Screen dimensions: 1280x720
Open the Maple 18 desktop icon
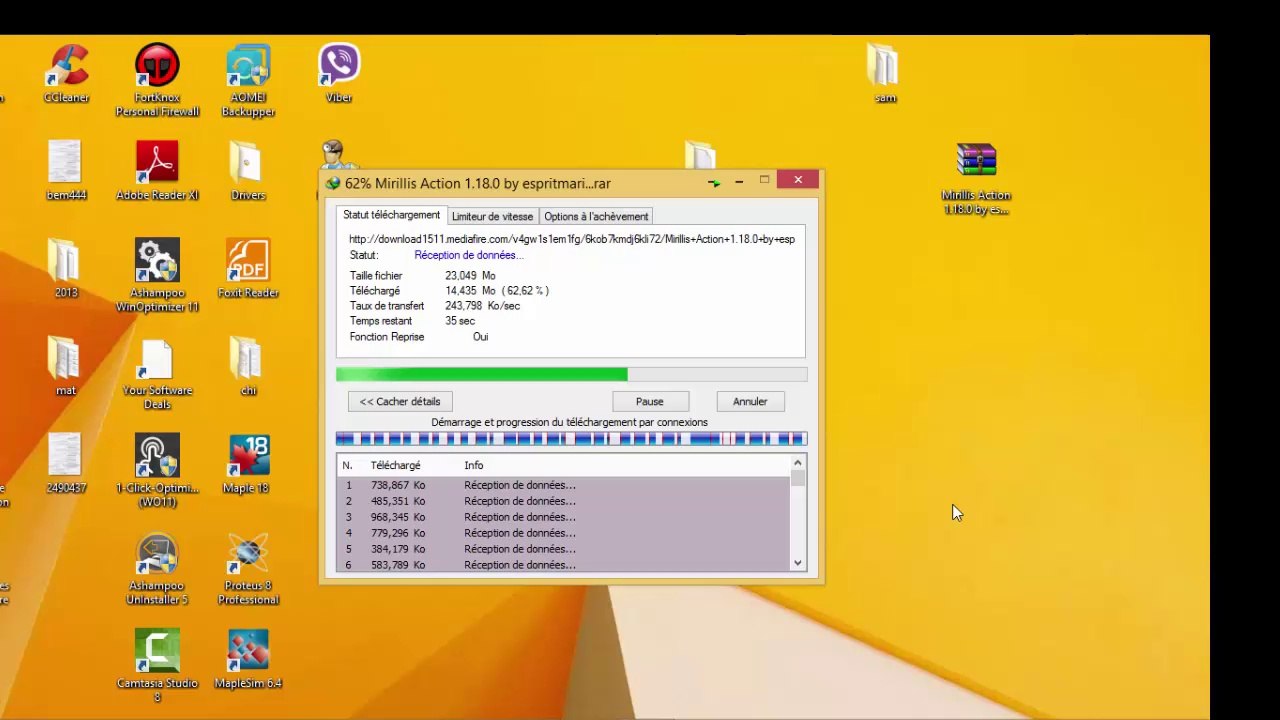pyautogui.click(x=248, y=463)
